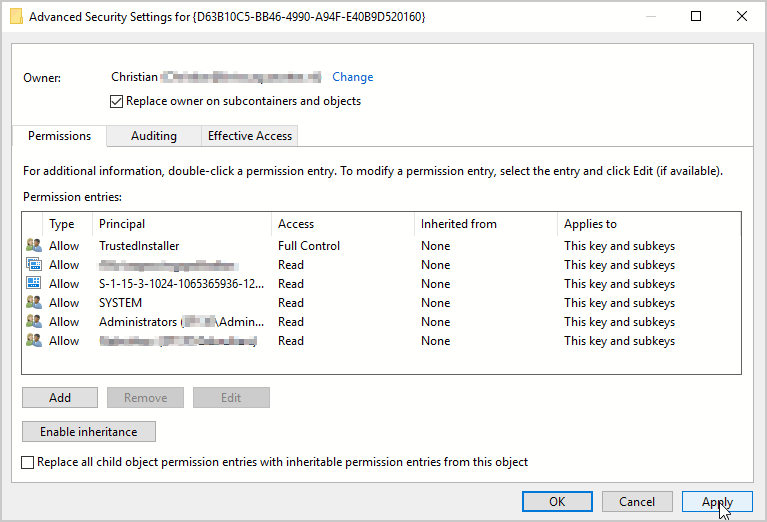Click the TrustedInstaller user group icon

pos(33,246)
